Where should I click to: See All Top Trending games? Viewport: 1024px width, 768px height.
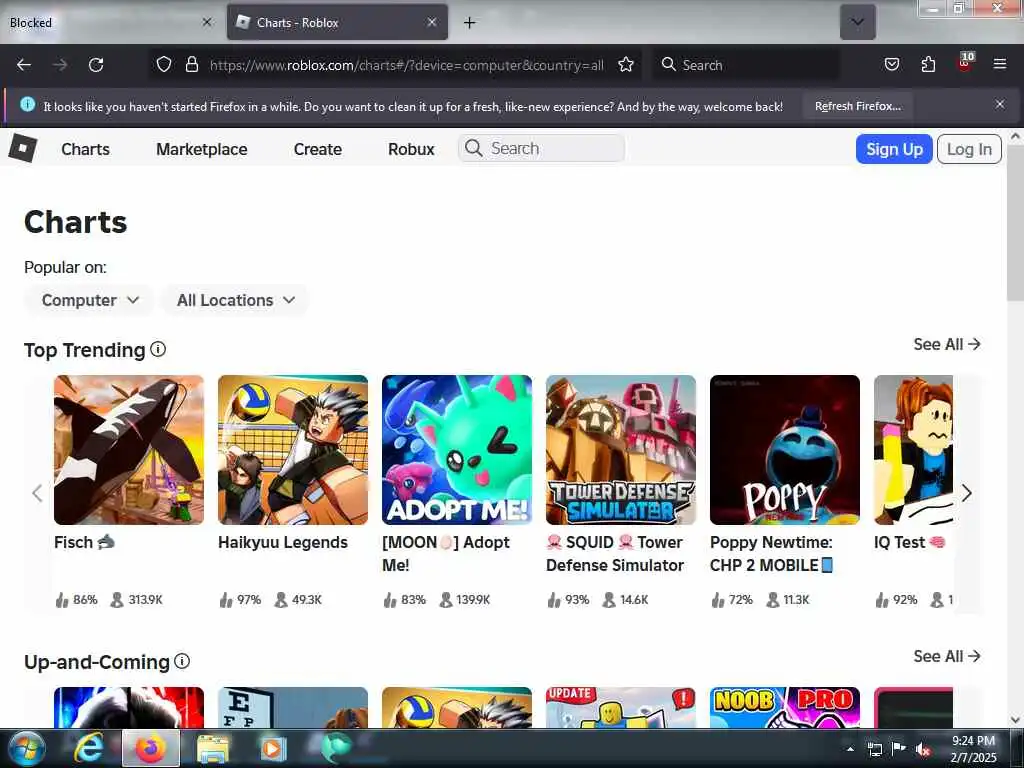[x=947, y=344]
